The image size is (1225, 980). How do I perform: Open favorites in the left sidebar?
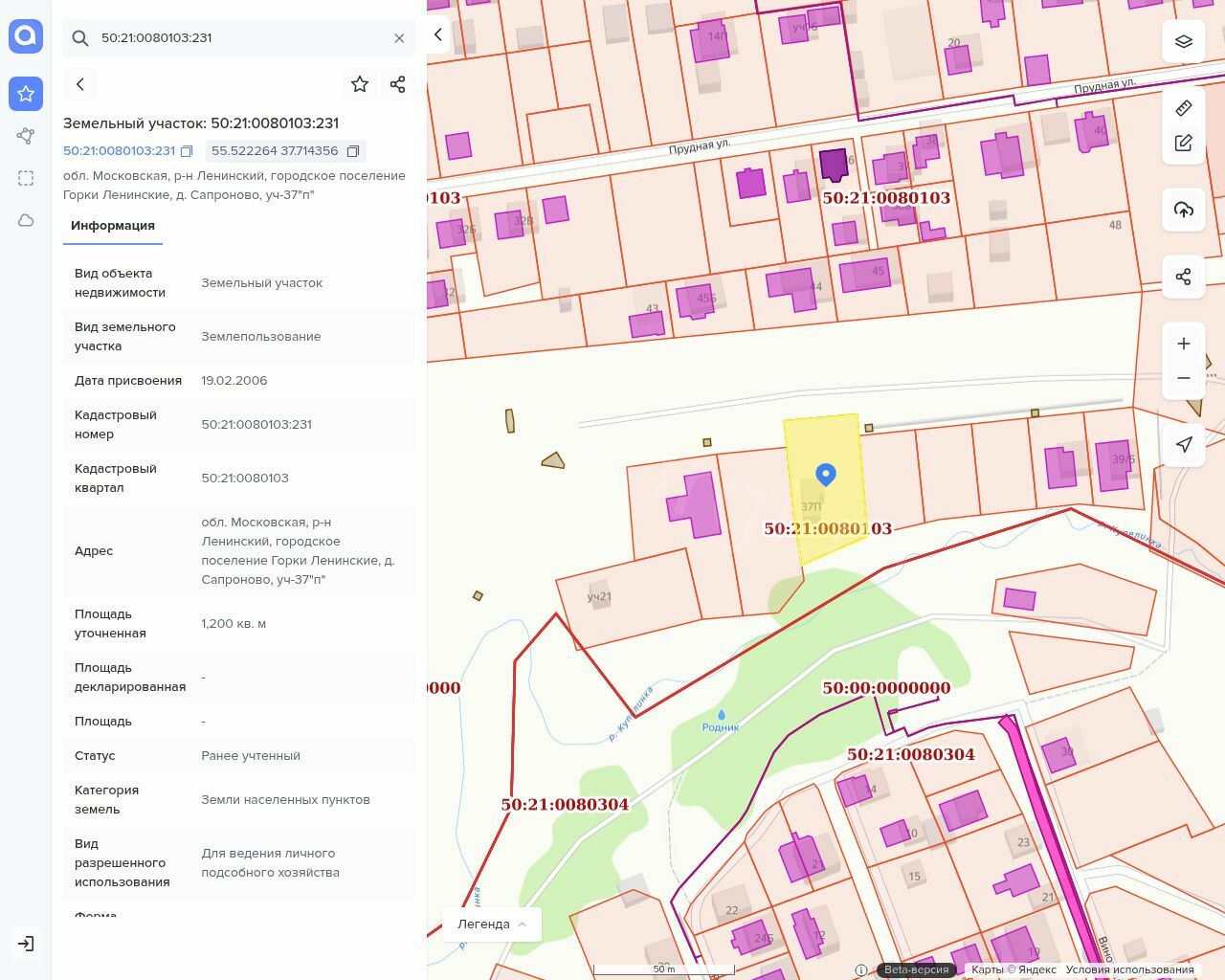(x=26, y=94)
